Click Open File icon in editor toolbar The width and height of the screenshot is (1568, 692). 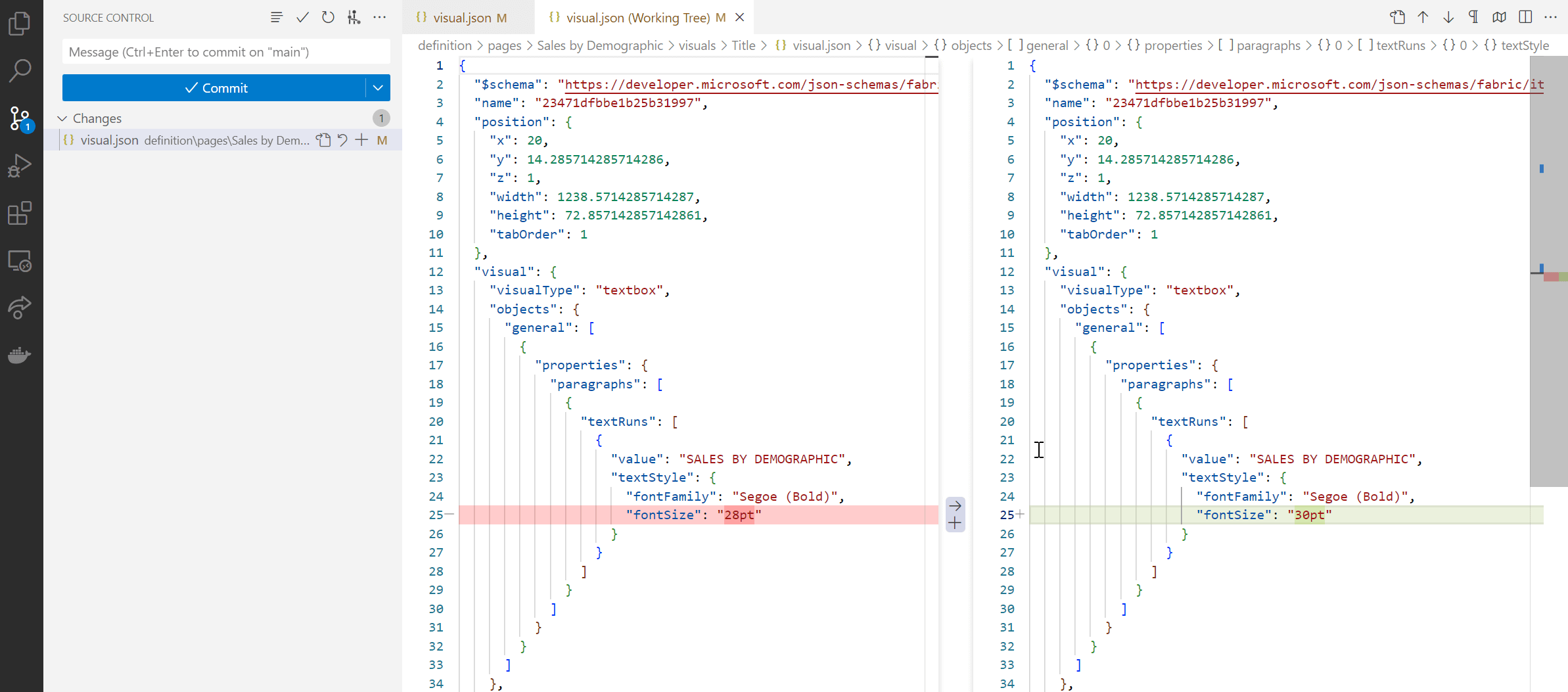pyautogui.click(x=1398, y=18)
